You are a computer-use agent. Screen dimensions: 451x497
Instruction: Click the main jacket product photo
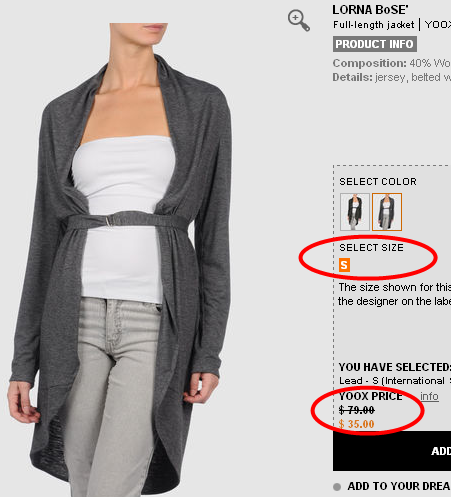click(x=122, y=260)
